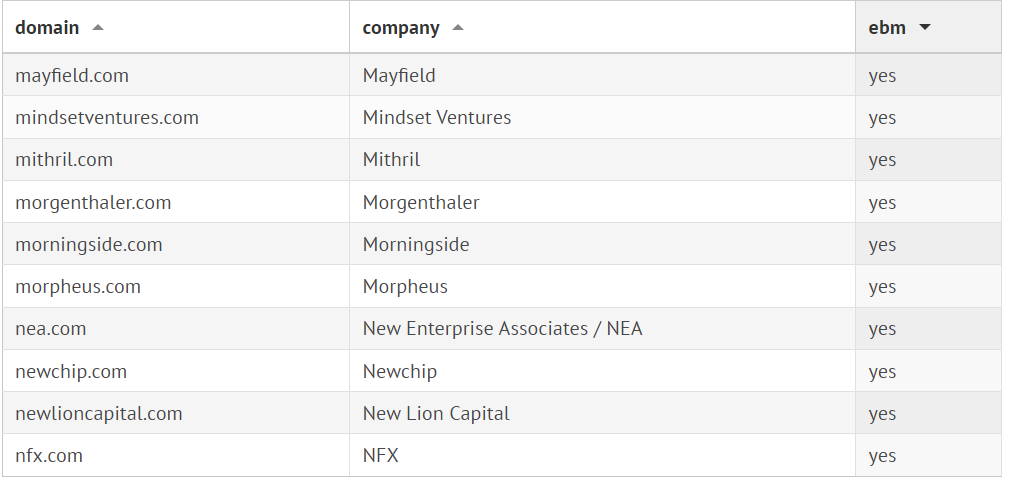Click the nea.com domain cell
Viewport: 1012px width, 485px height.
click(51, 329)
